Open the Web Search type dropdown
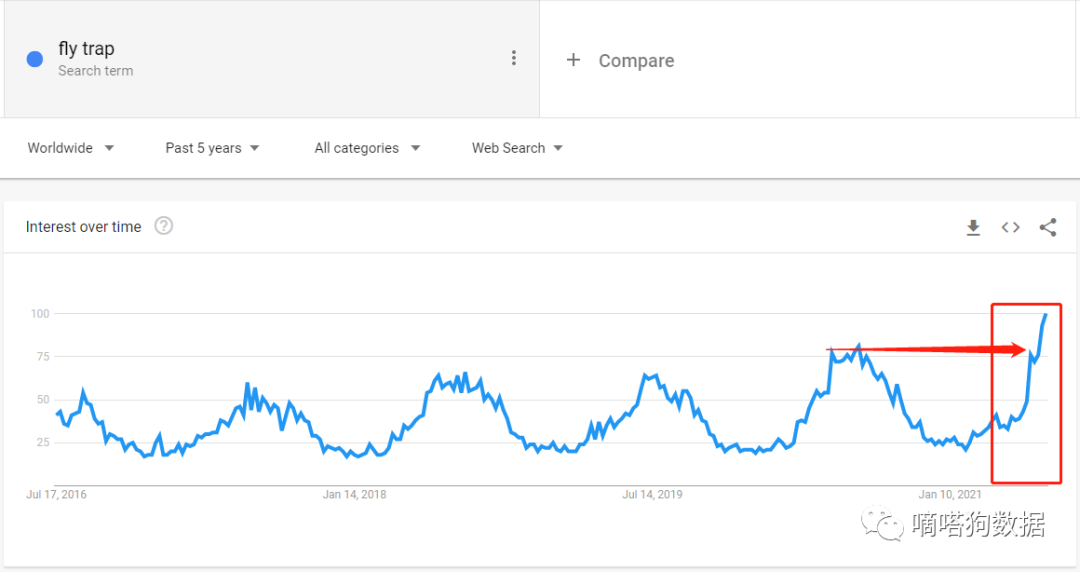Viewport: 1080px width, 572px height. click(517, 148)
